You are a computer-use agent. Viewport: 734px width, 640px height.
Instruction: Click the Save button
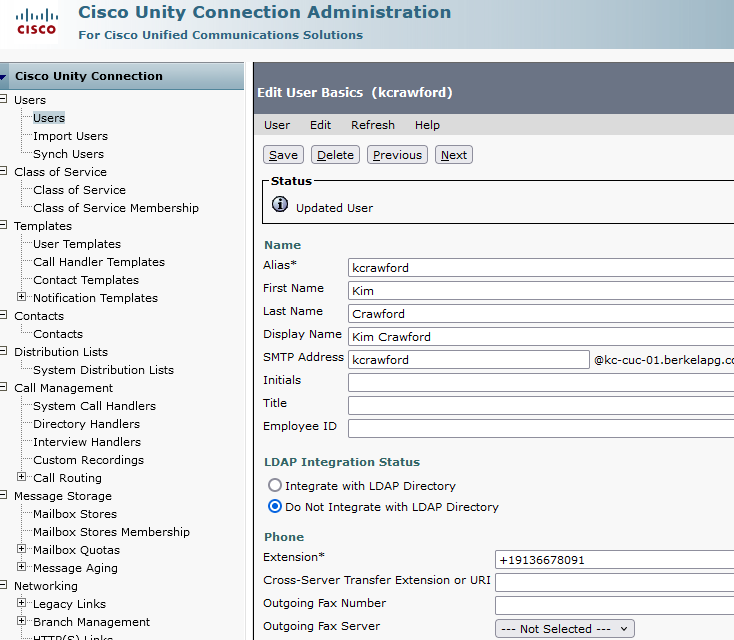pos(283,154)
